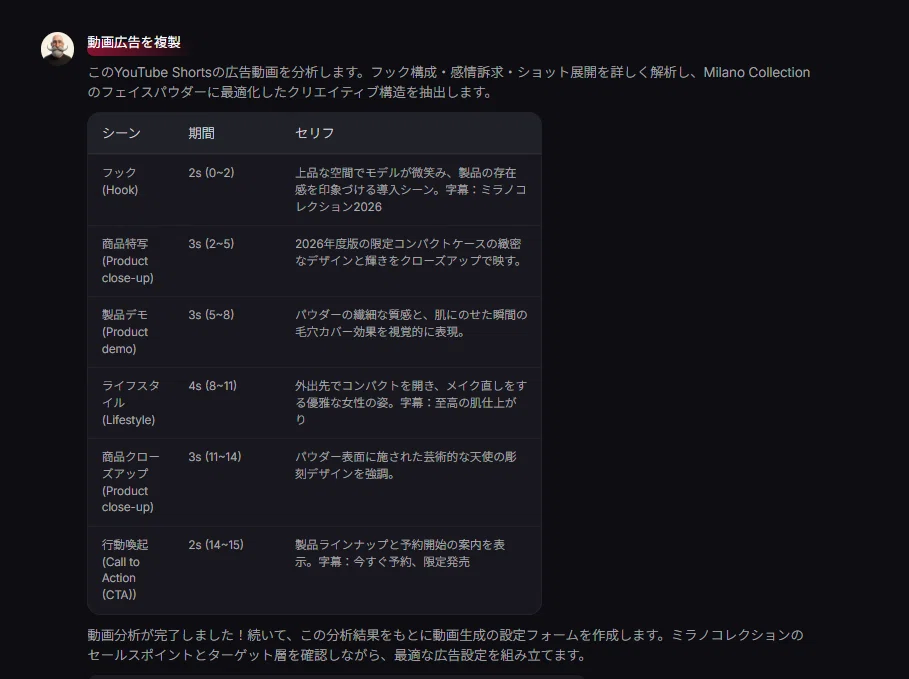
Task: Click the line starting パウダー表面に施された
Action: click(x=406, y=456)
